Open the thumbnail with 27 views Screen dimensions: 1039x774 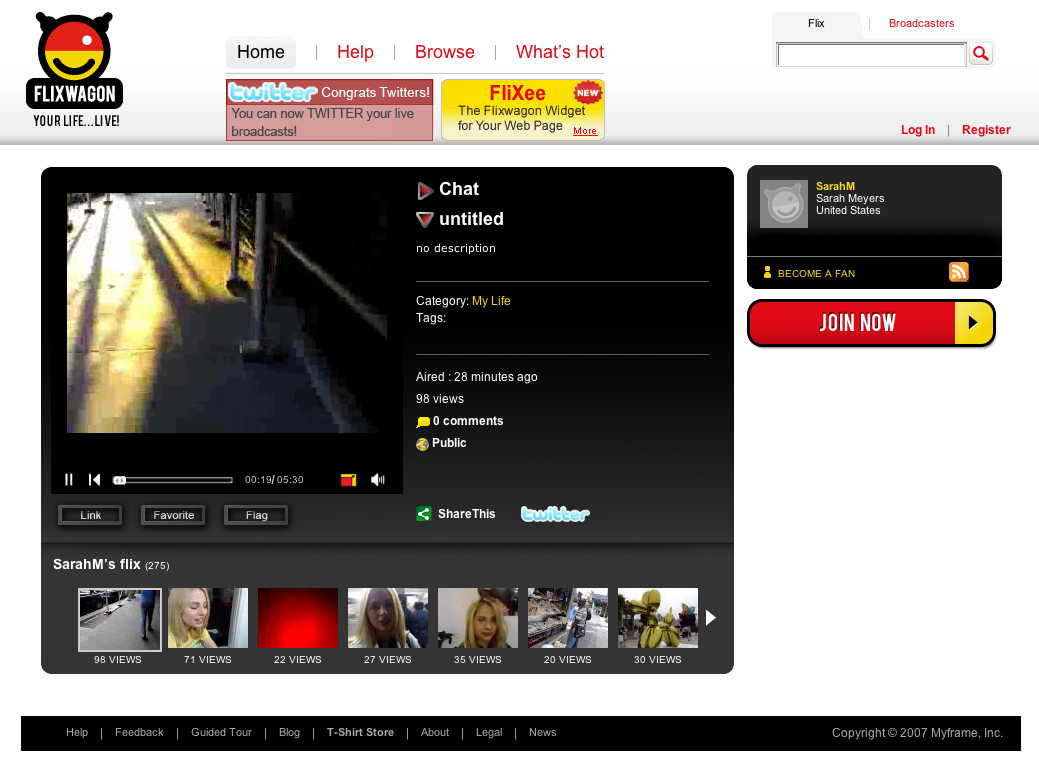point(388,618)
